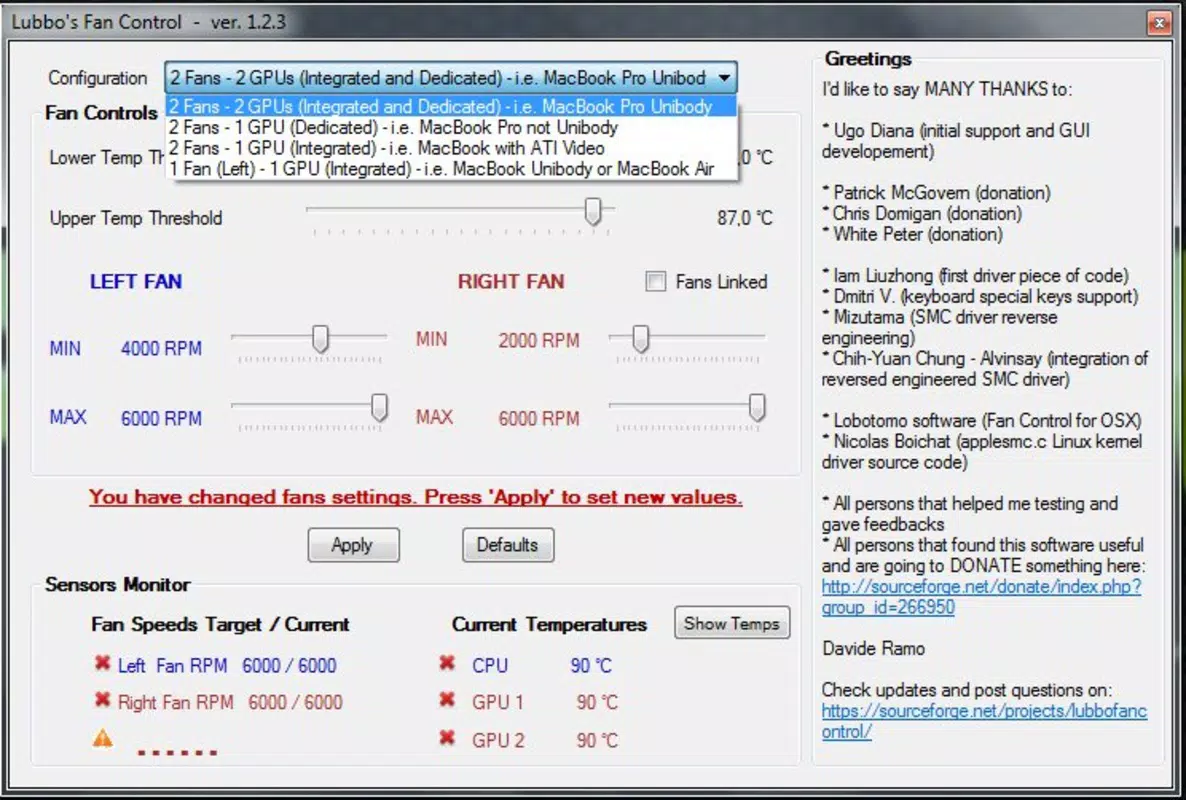The width and height of the screenshot is (1186, 800).
Task: Click the LEFT FAN heading
Action: click(x=136, y=281)
